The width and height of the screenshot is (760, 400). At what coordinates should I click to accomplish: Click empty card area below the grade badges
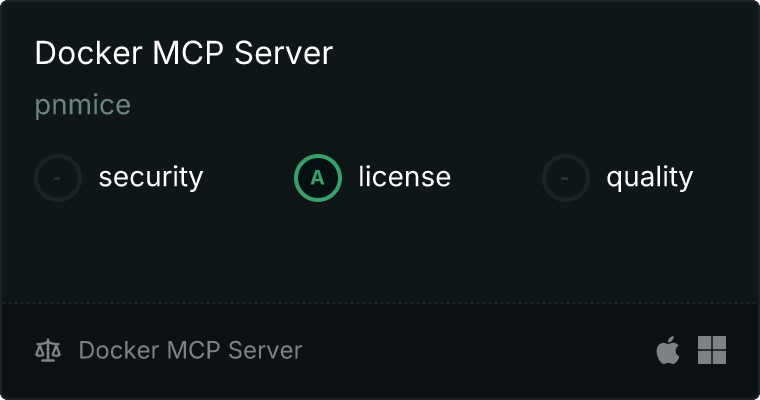coord(380,252)
